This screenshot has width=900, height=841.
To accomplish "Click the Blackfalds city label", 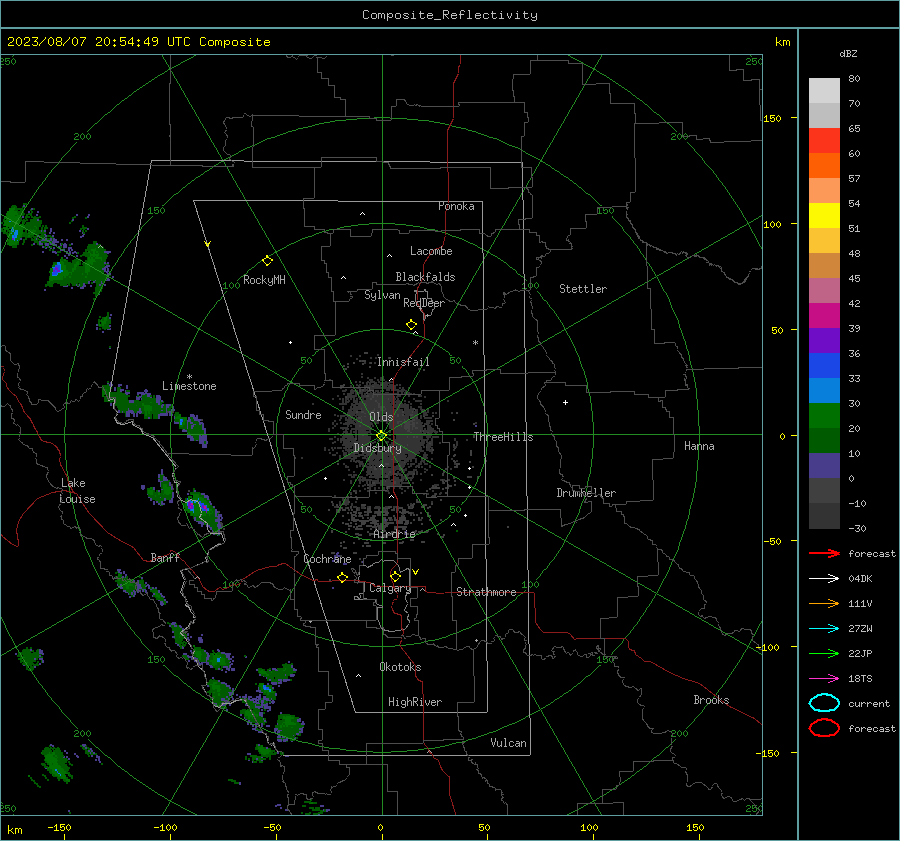I will 425,277.
